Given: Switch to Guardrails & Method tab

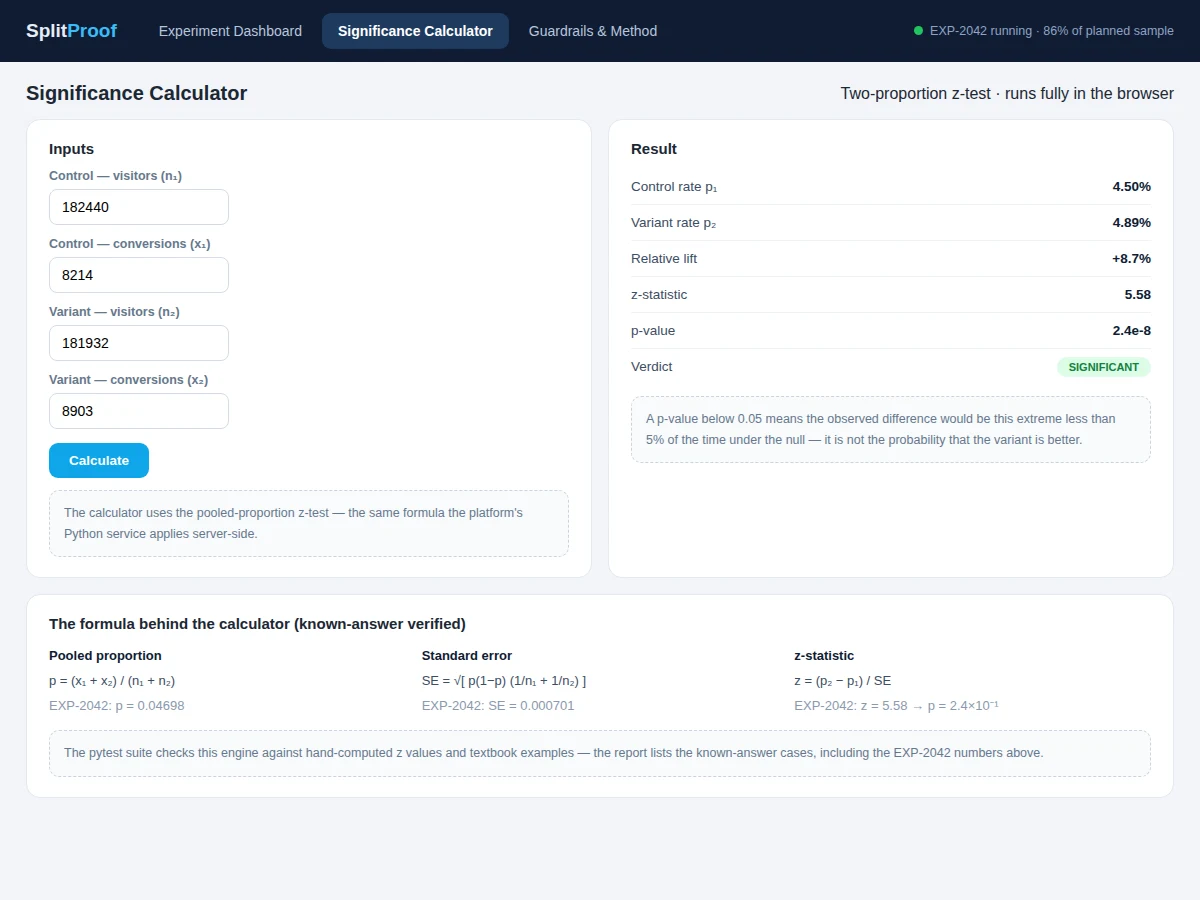Looking at the screenshot, I should point(593,31).
